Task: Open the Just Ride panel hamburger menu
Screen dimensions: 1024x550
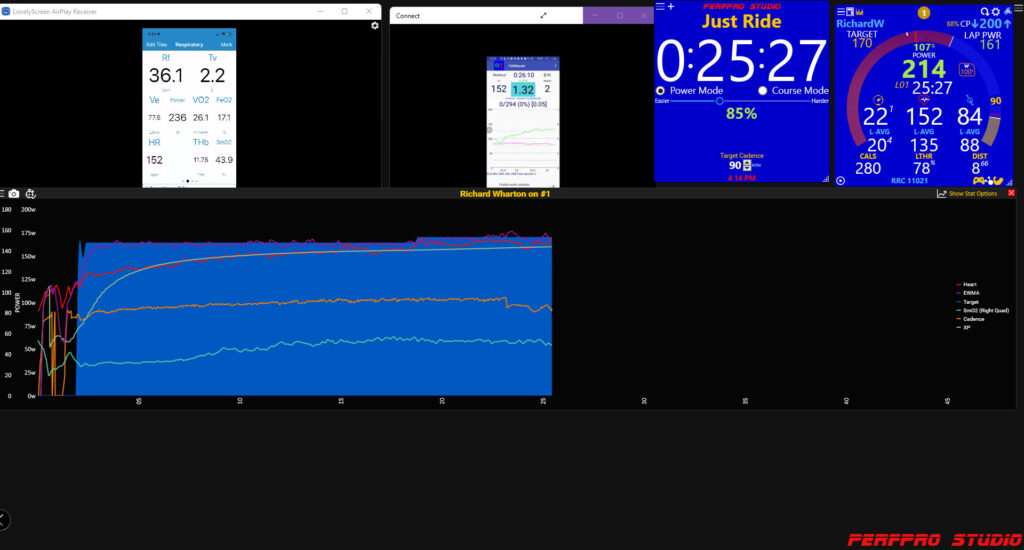Action: (x=660, y=7)
